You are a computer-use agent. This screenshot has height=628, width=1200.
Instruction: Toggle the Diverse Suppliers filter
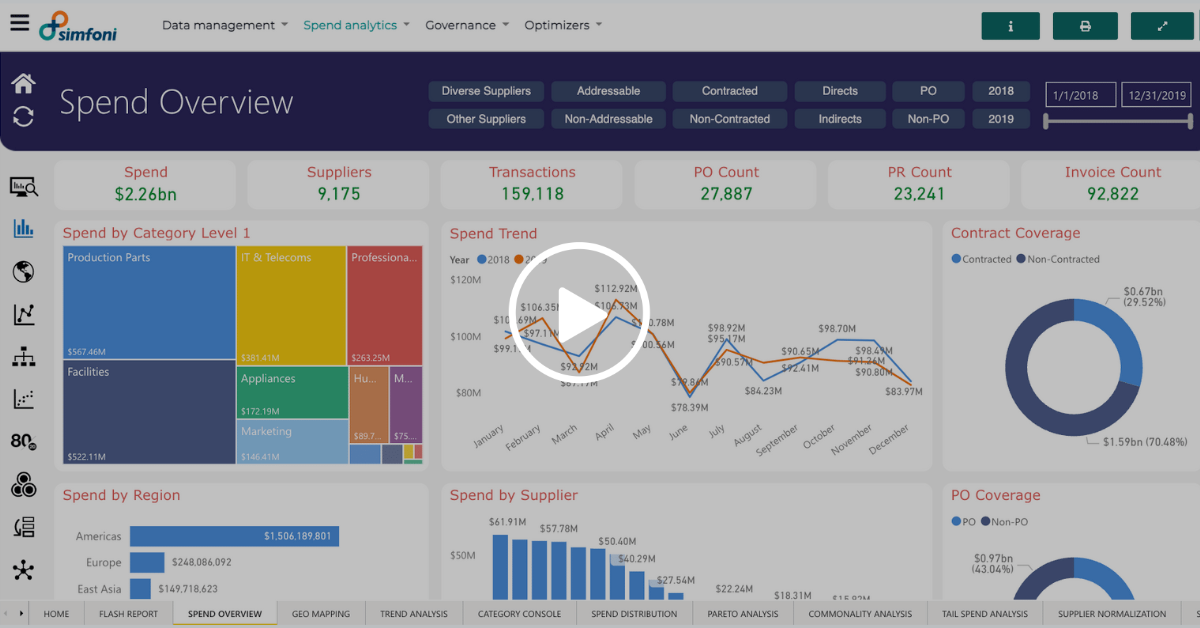point(486,91)
